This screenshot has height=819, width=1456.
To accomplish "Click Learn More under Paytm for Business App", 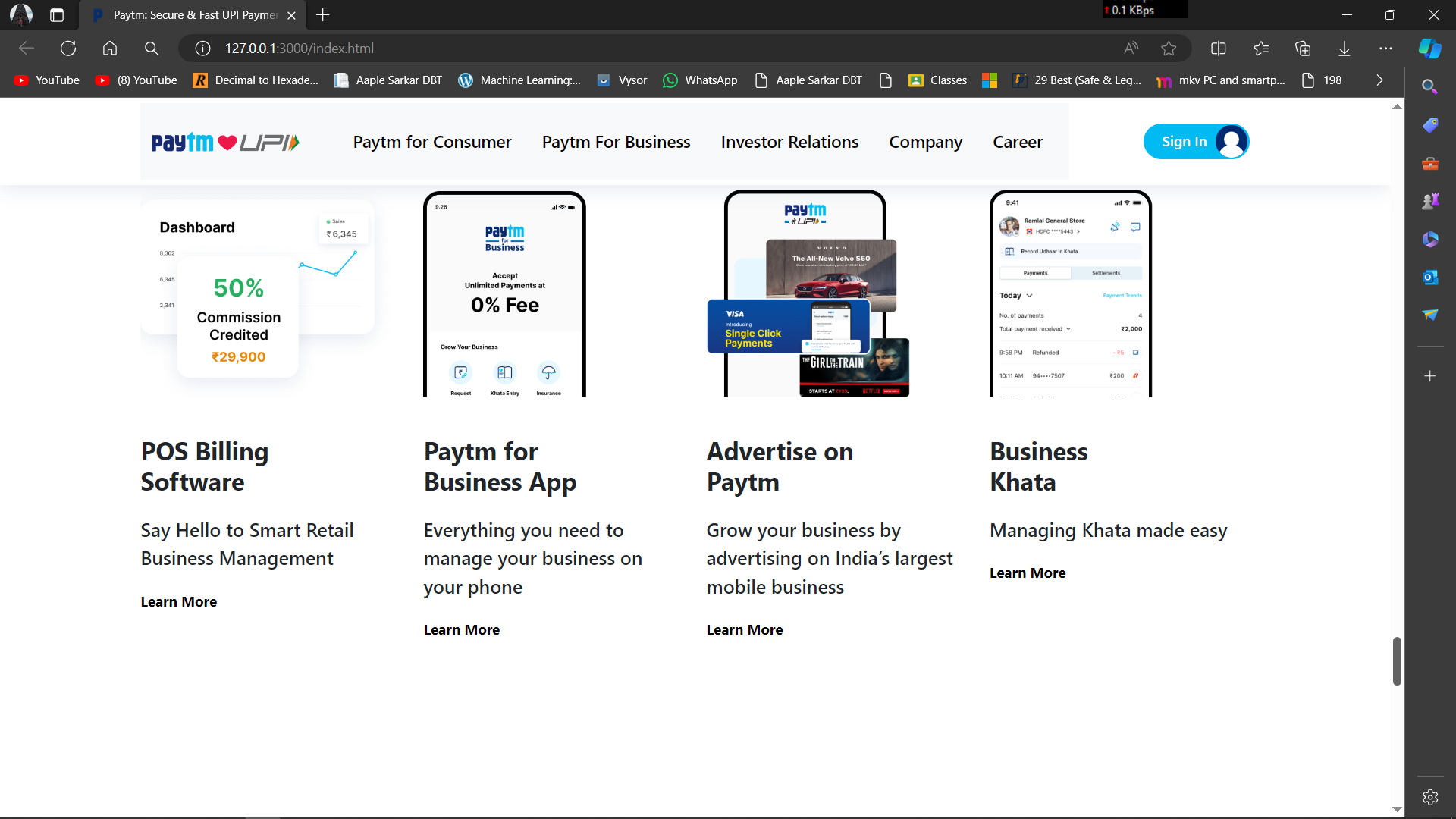I will point(462,629).
